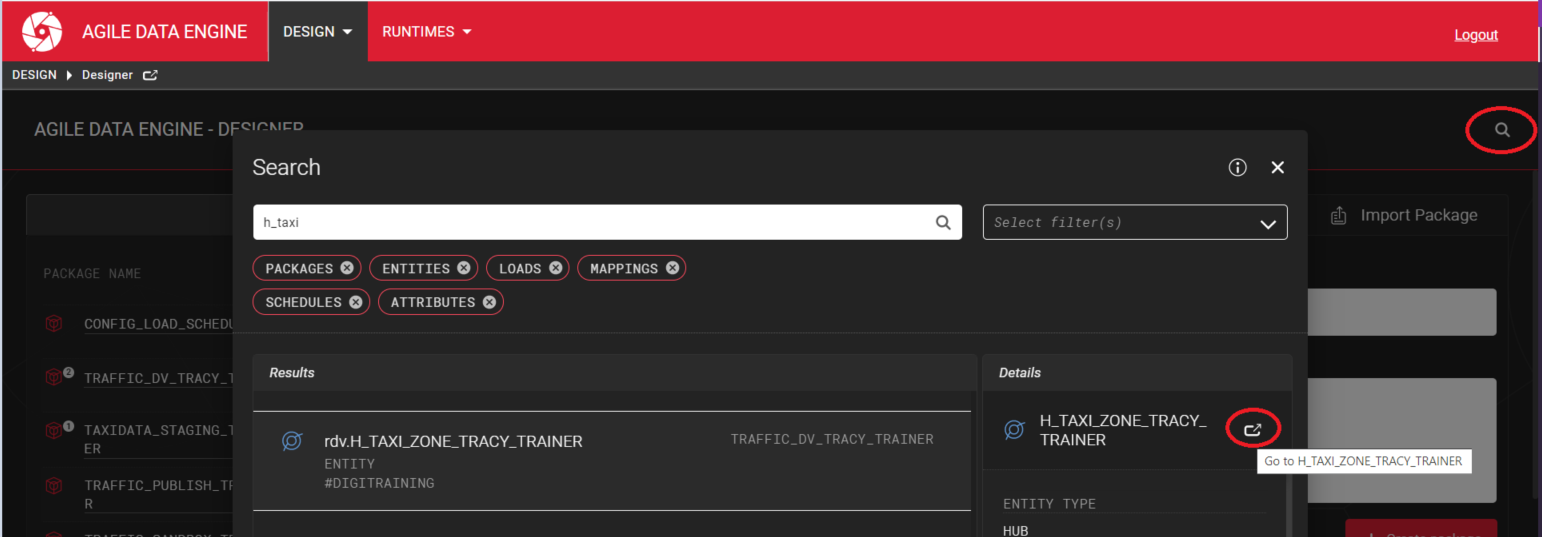Click Designer breadcrumb item

107,75
